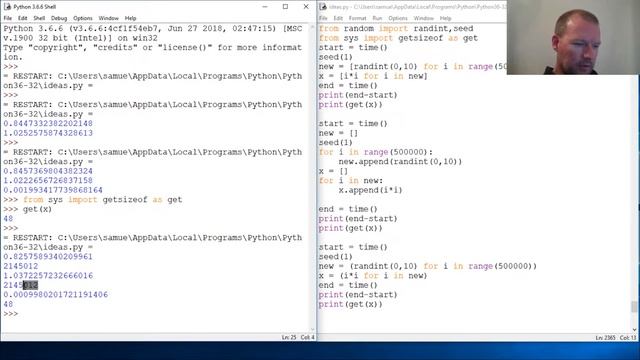Viewport: 640px width, 360px height.
Task: Click output value 0.8257589340209961
Action: coord(48,257)
